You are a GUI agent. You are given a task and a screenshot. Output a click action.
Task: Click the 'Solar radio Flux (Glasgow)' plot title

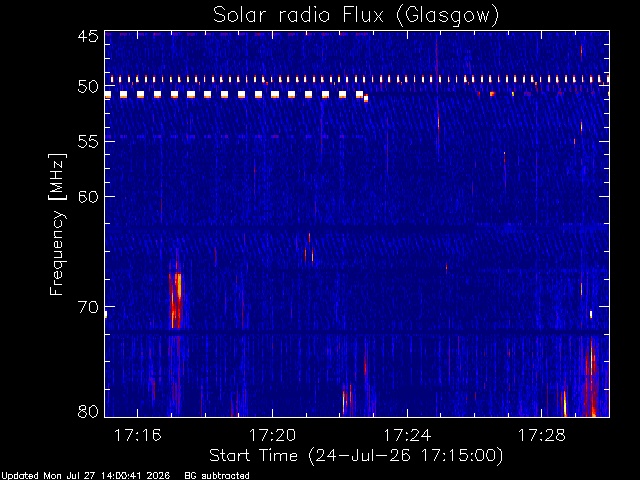pyautogui.click(x=356, y=16)
